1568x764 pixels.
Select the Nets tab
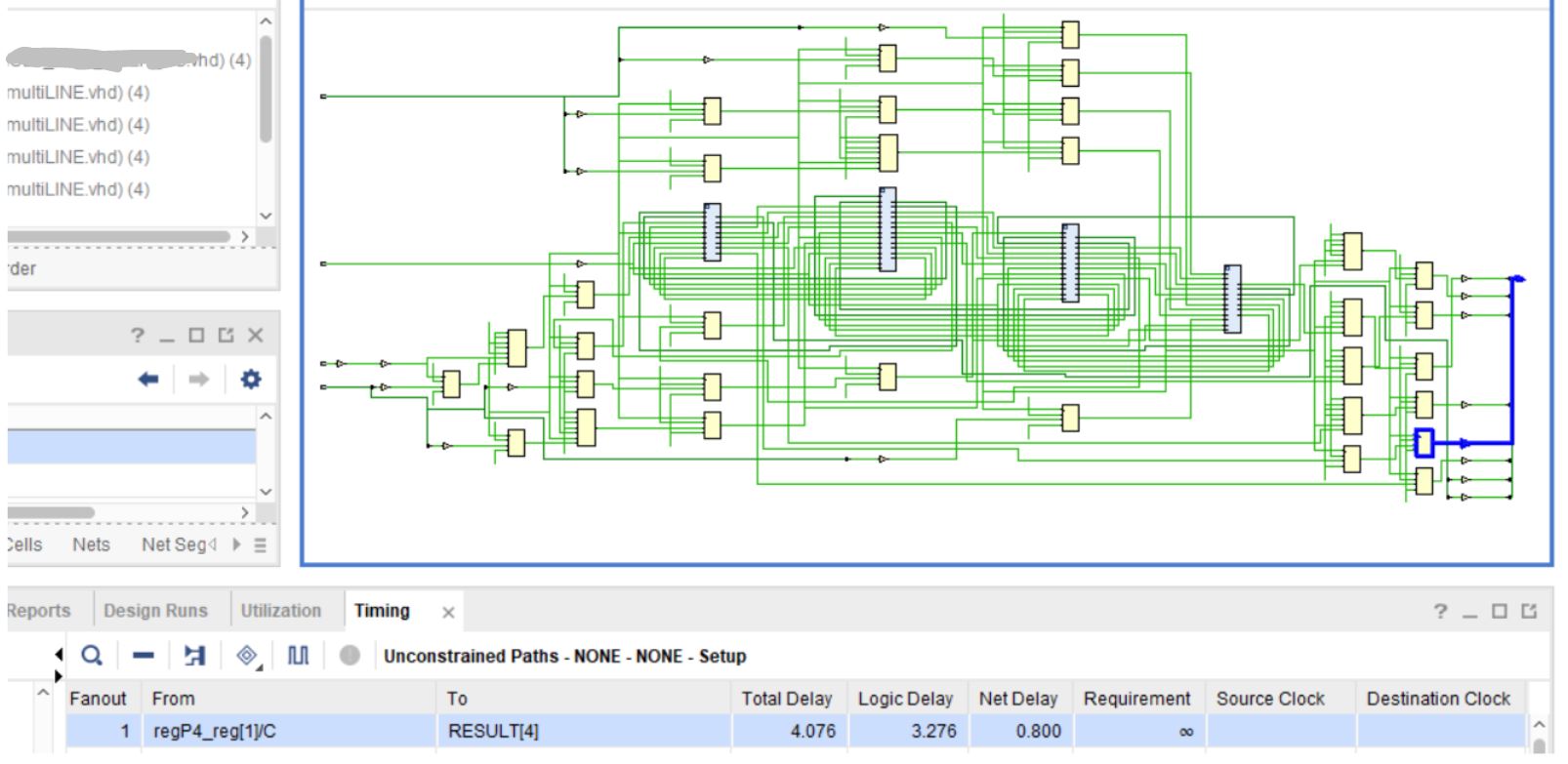tap(91, 544)
